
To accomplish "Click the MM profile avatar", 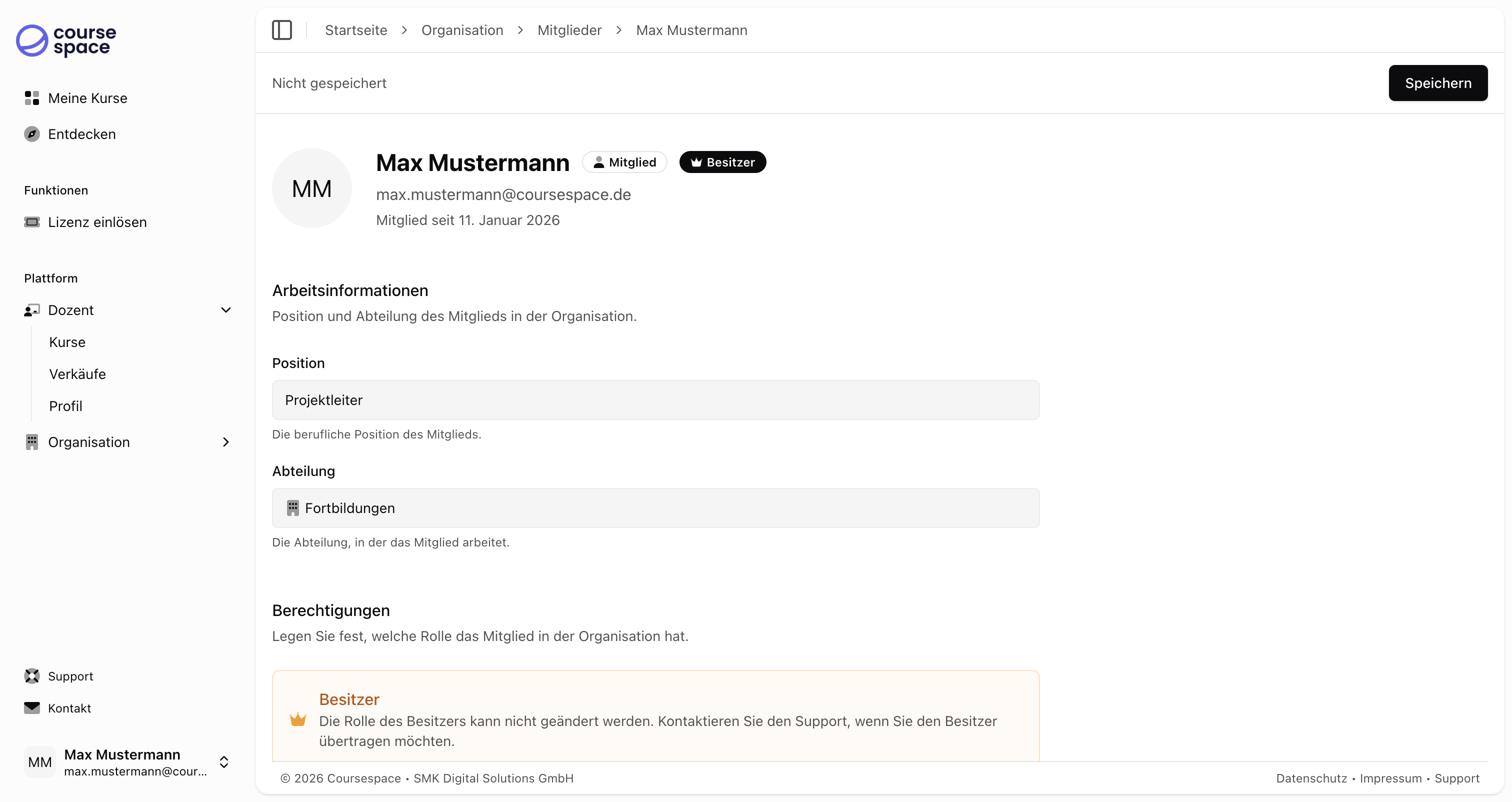I will pyautogui.click(x=311, y=188).
